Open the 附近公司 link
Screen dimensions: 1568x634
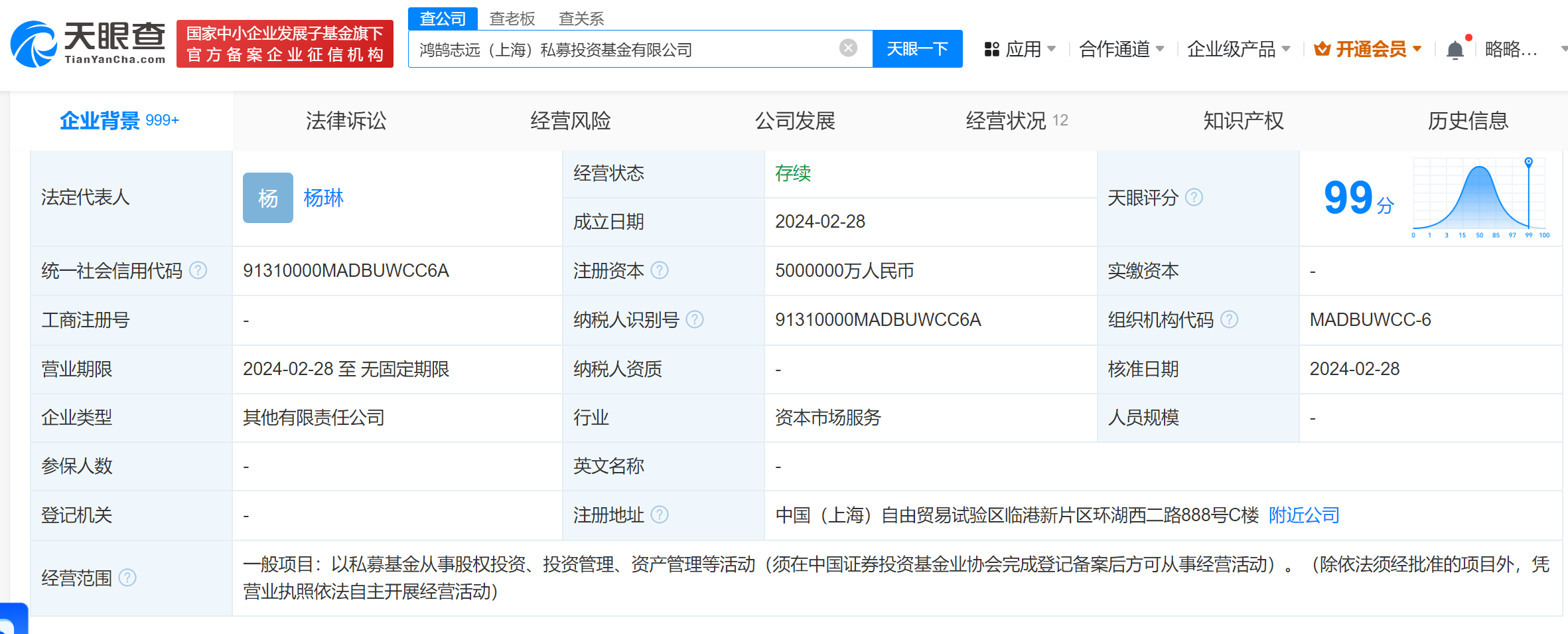[x=1303, y=515]
